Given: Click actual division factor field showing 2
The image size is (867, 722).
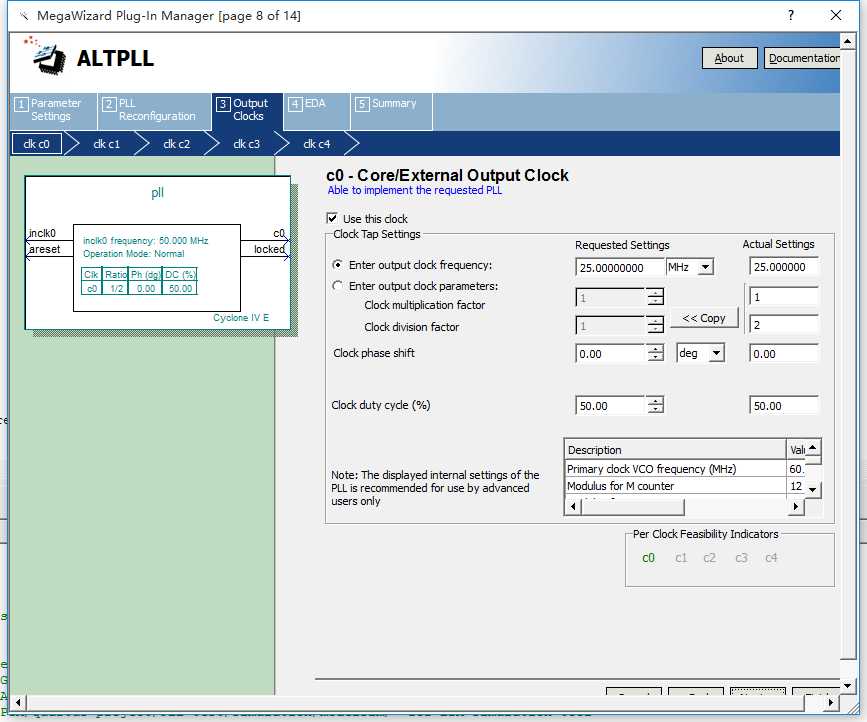Looking at the screenshot, I should click(784, 325).
